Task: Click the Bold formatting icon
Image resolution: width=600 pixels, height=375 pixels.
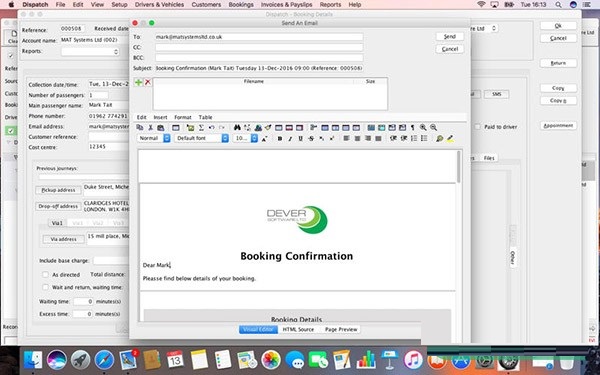Action: click(280, 139)
